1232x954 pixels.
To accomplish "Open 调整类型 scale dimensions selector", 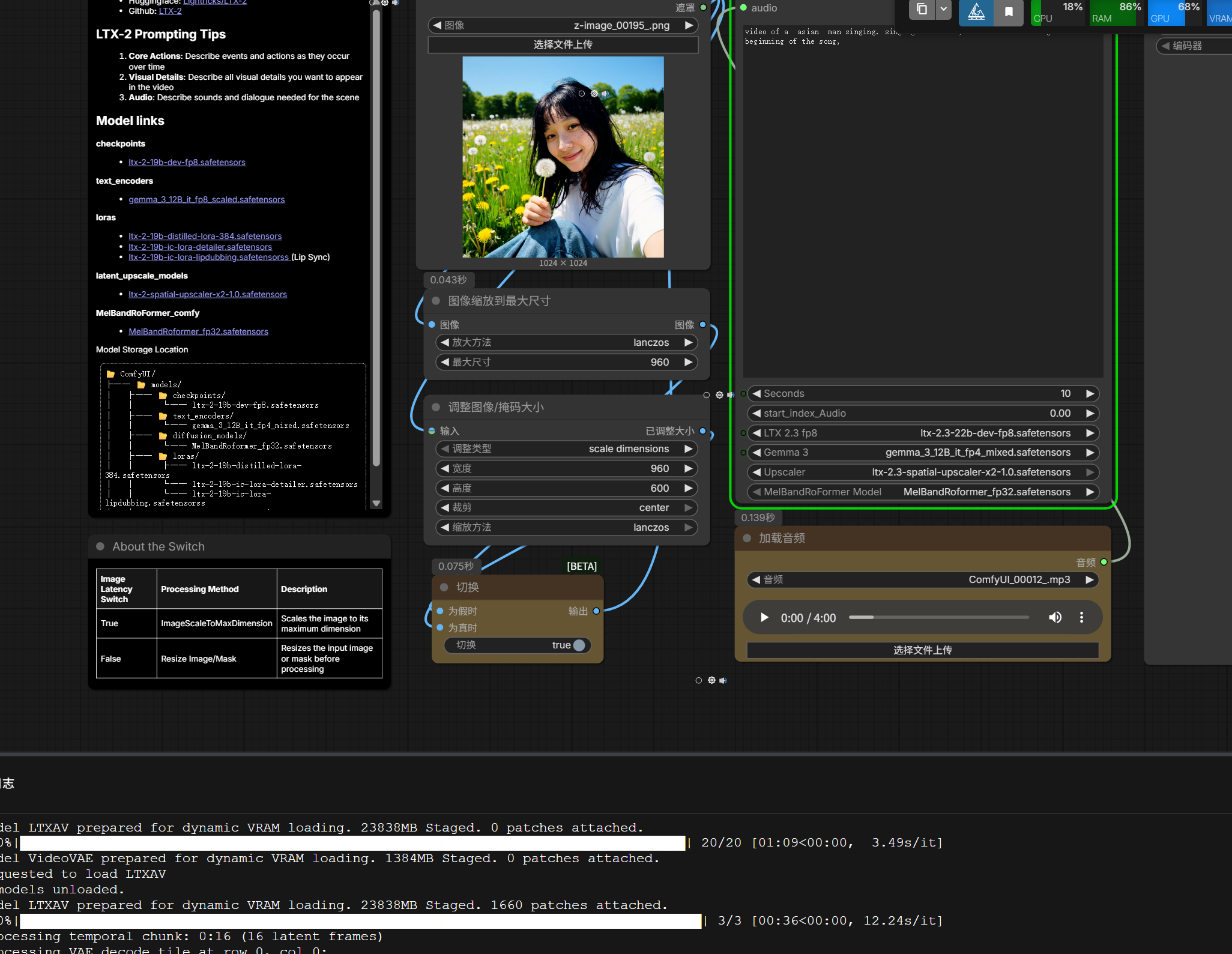I will click(566, 448).
